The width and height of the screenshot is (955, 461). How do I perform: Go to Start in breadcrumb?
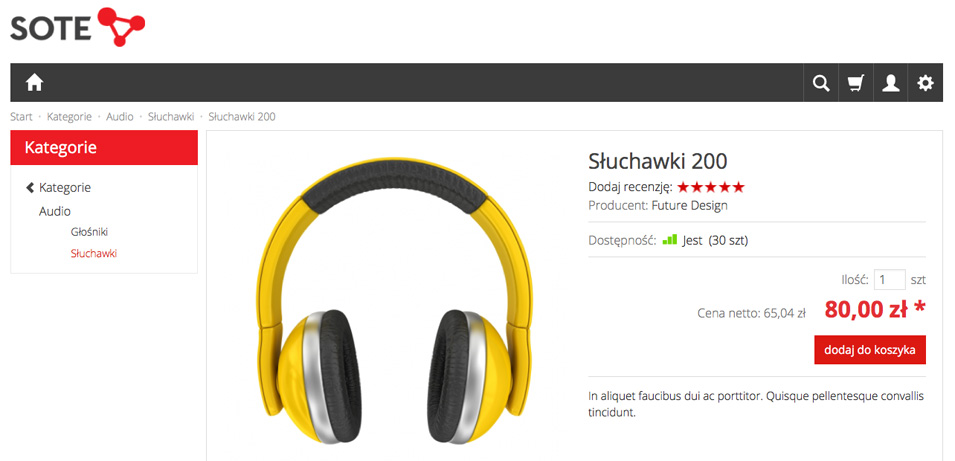(x=21, y=116)
